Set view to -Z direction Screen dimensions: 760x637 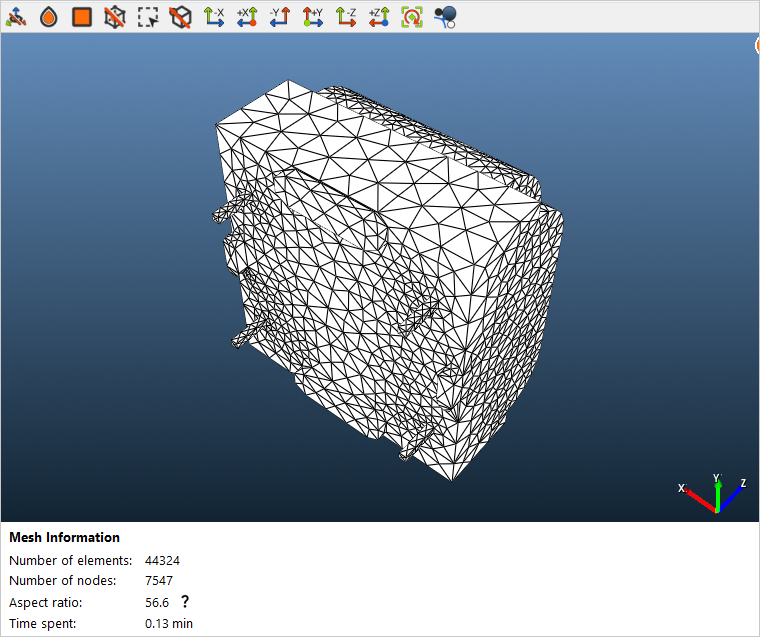(346, 17)
